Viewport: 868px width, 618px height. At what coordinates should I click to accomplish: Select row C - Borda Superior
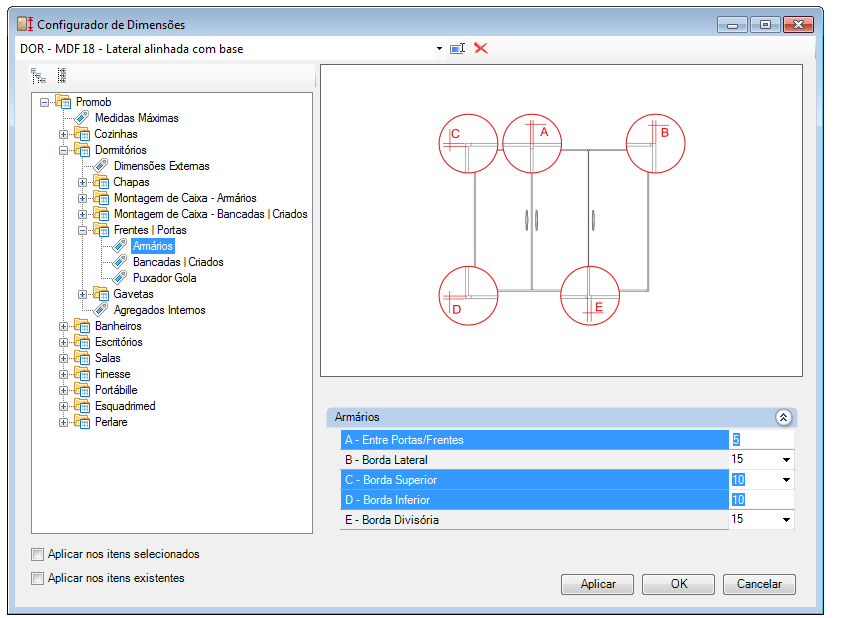[x=534, y=480]
